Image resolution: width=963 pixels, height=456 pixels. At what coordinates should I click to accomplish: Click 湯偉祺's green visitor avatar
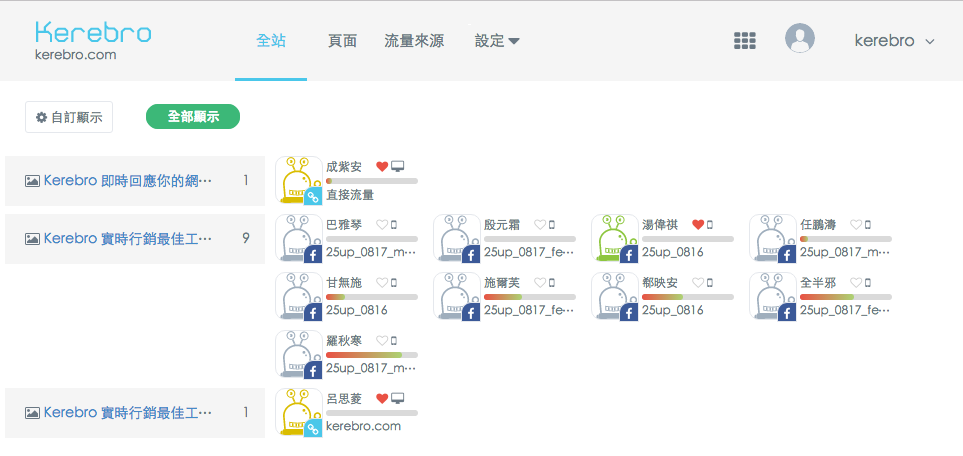pyautogui.click(x=614, y=238)
